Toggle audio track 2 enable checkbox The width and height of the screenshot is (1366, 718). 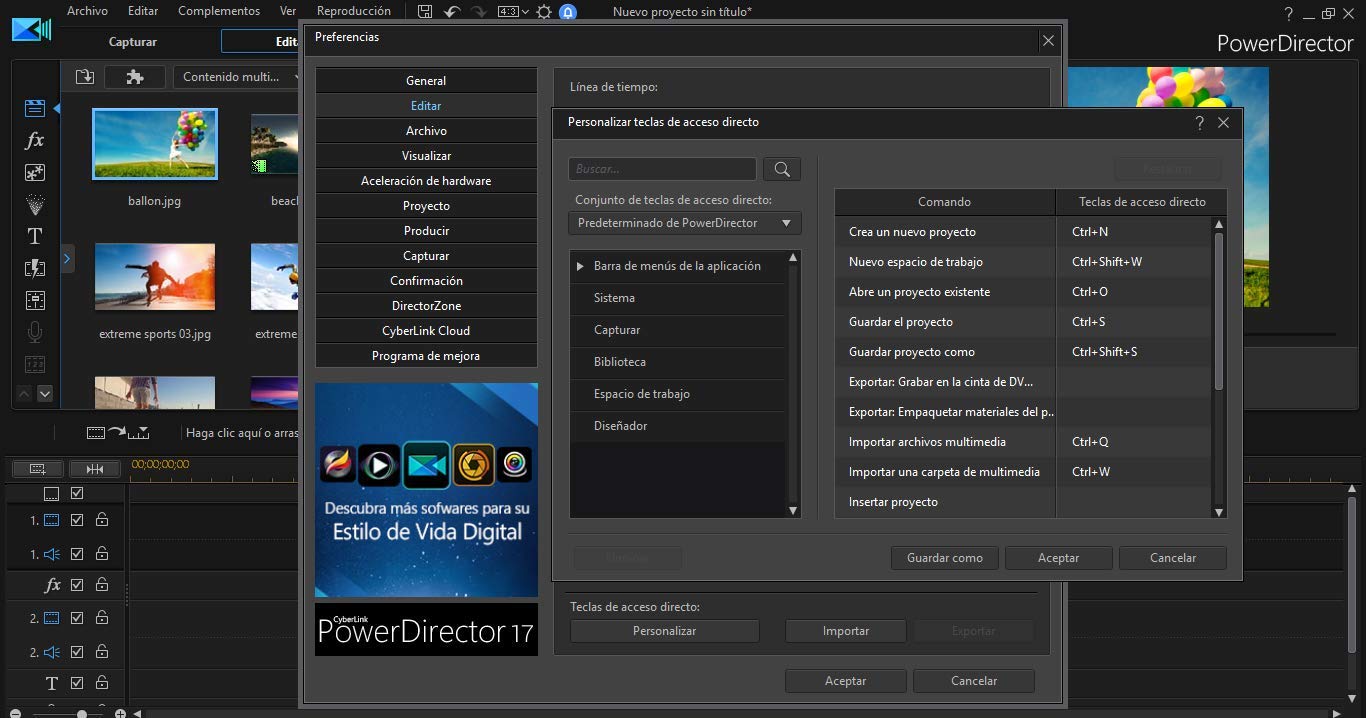[77, 652]
